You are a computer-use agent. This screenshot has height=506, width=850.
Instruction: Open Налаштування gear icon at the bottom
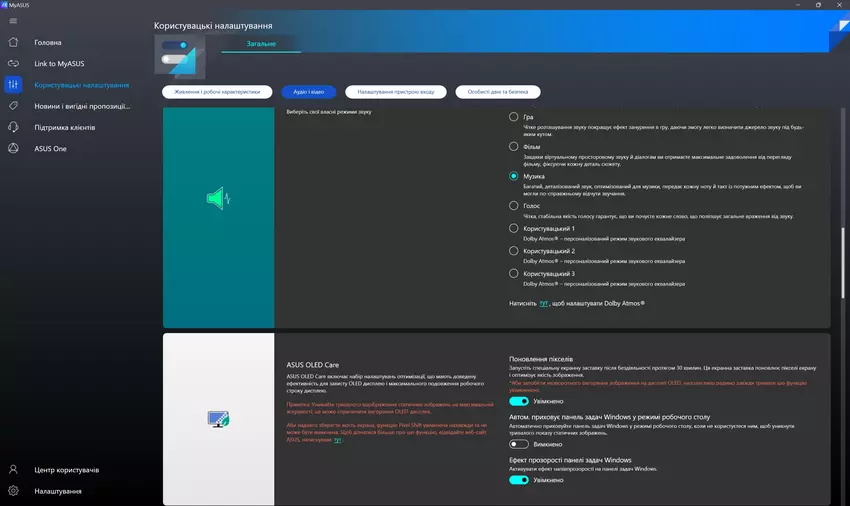[x=13, y=491]
